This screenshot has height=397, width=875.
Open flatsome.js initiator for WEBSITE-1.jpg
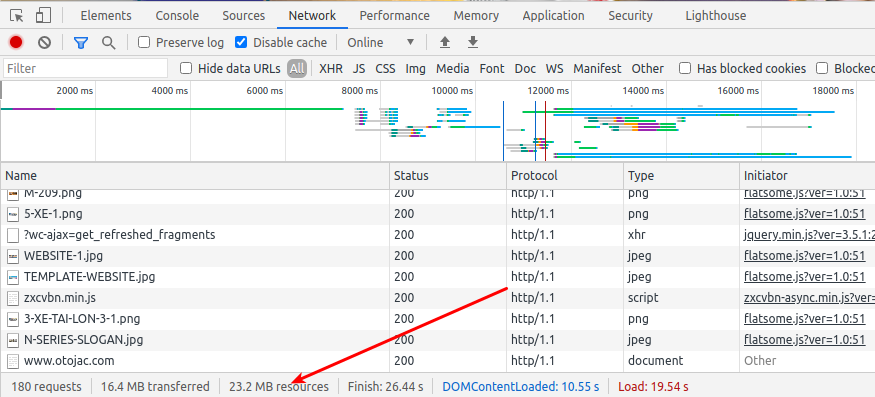tap(804, 256)
